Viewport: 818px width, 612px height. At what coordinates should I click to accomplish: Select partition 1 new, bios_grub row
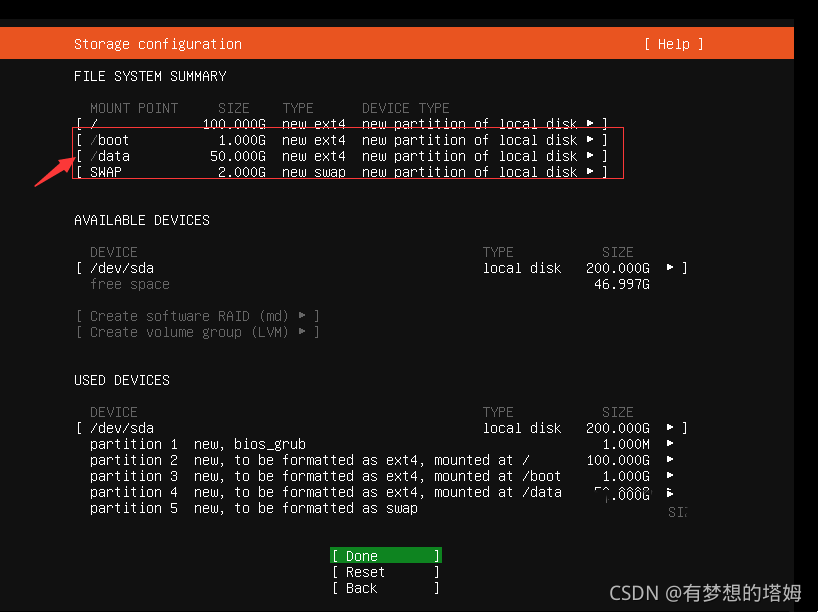coord(382,444)
